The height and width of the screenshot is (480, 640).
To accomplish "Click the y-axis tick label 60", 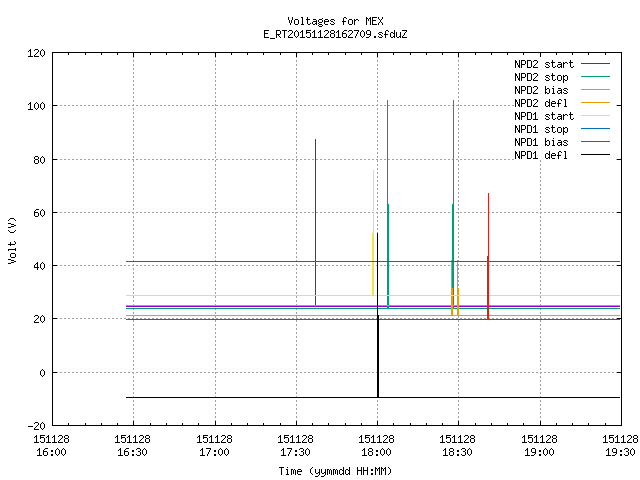I will pos(39,213).
